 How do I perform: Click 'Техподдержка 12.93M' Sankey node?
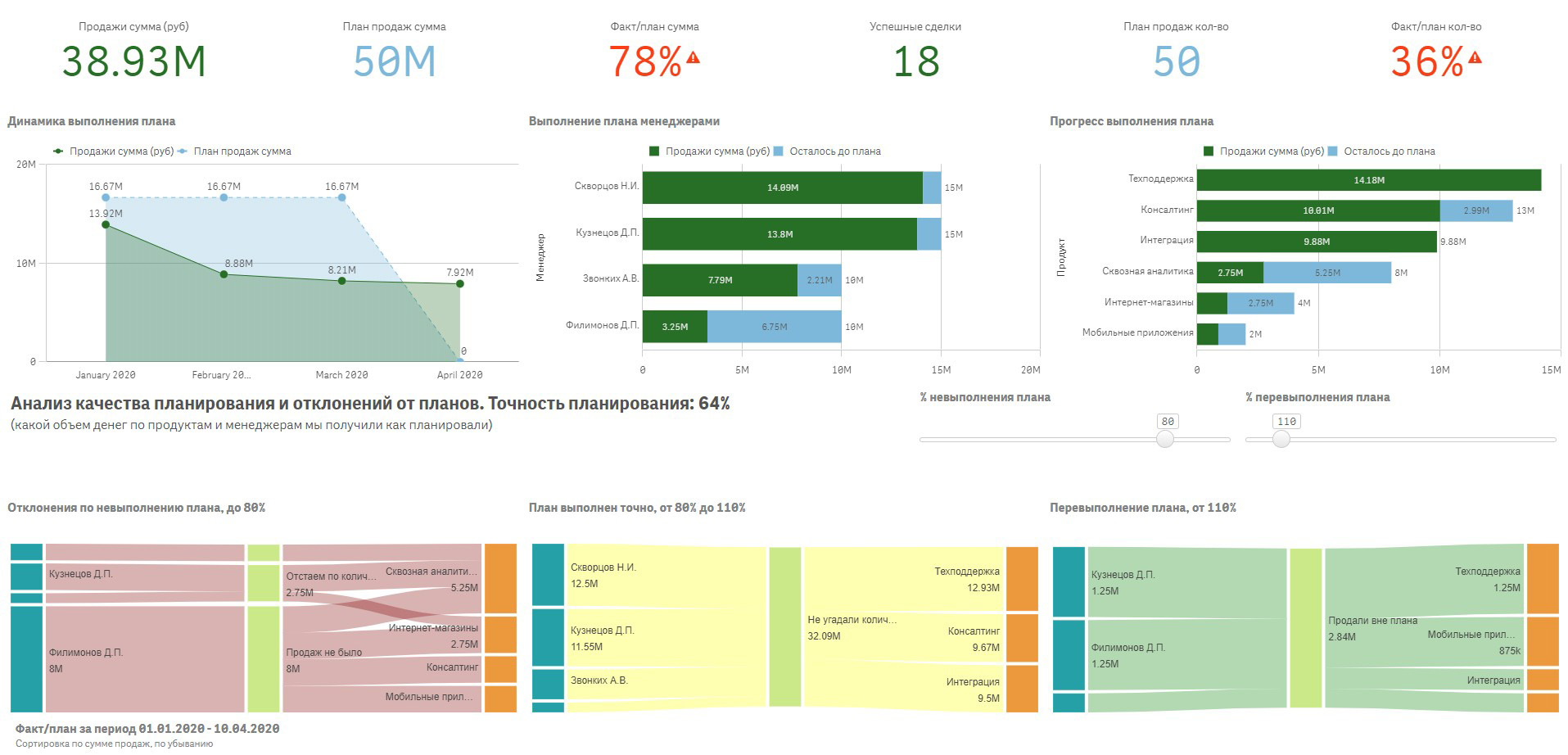[x=1022, y=579]
